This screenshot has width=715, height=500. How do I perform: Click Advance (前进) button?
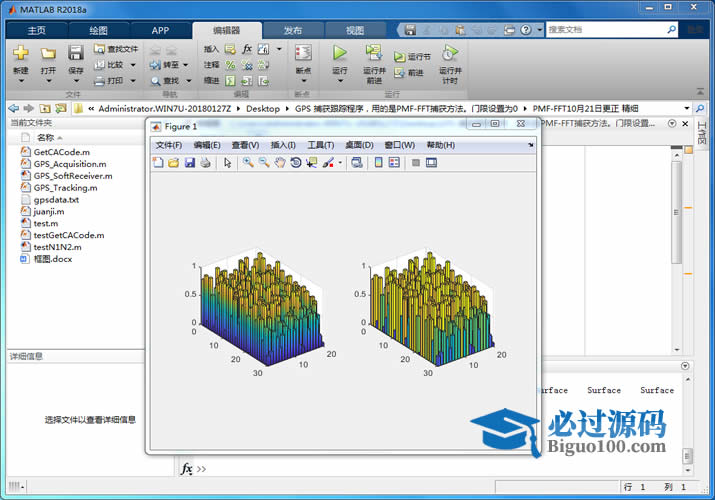point(409,72)
